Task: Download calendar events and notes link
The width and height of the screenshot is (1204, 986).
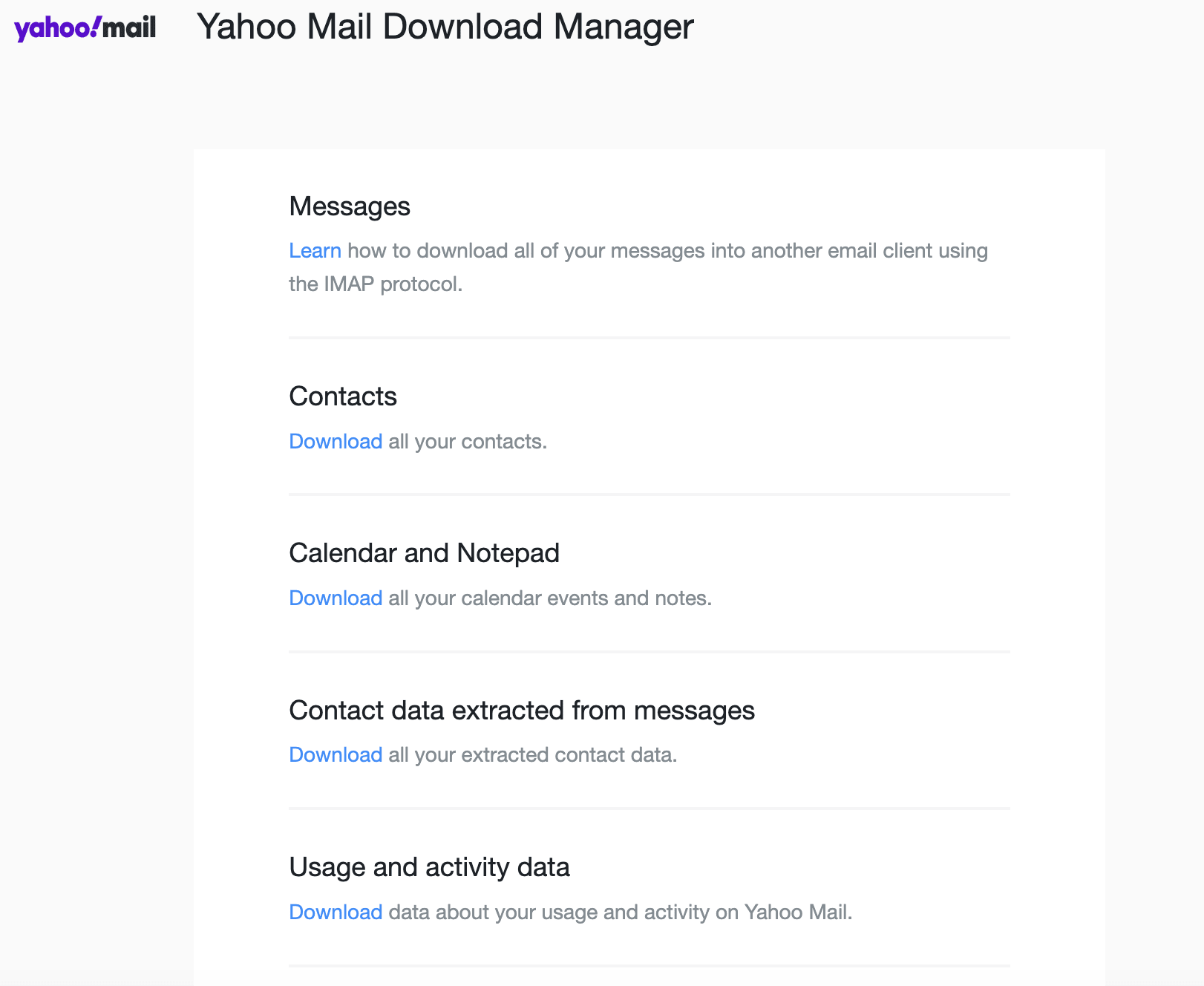Action: coord(336,598)
